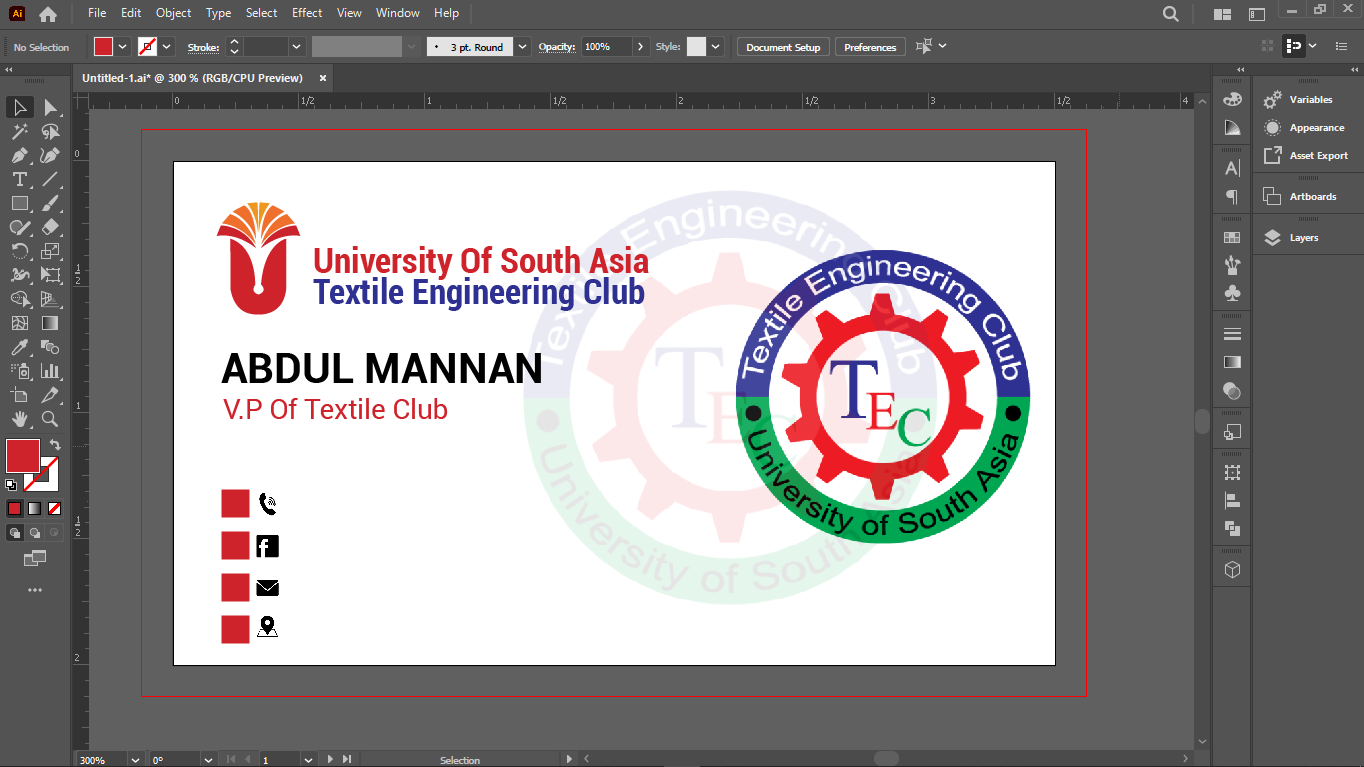Viewport: 1364px width, 767px height.
Task: Pick the Lasso tool
Action: point(50,131)
